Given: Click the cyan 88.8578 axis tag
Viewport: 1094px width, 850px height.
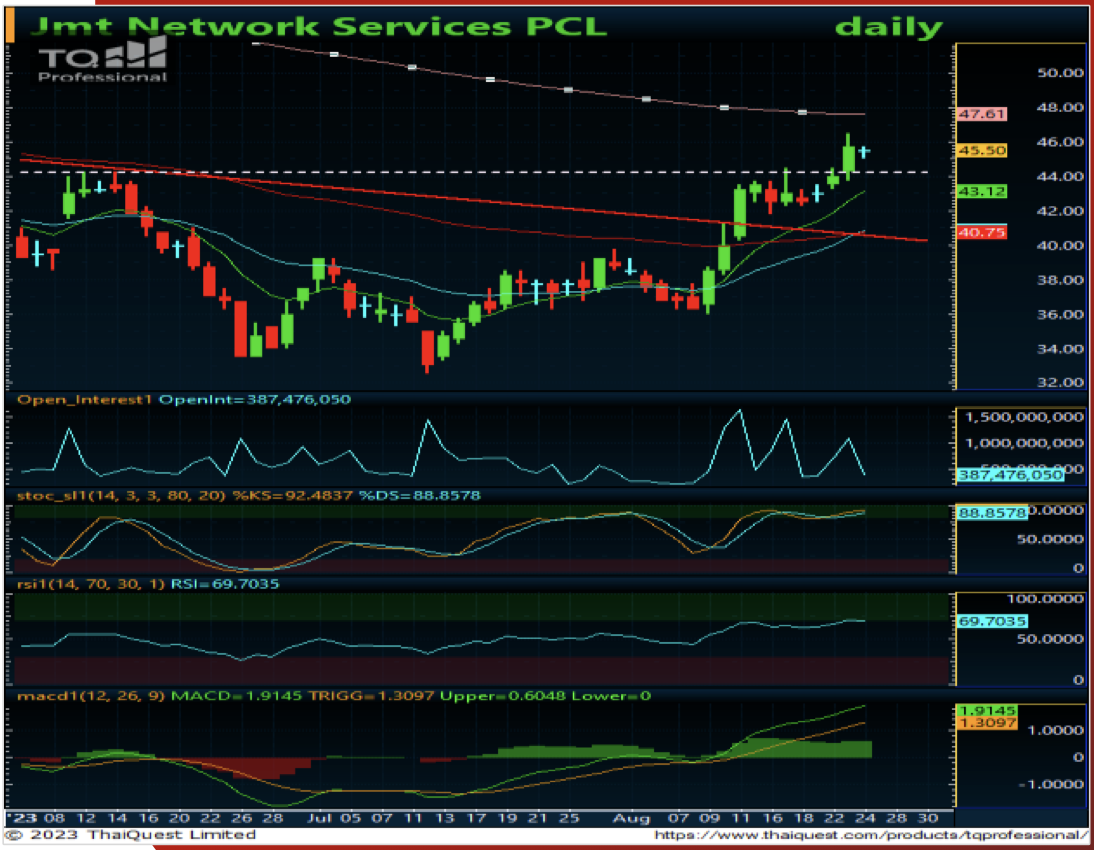Looking at the screenshot, I should tap(992, 513).
